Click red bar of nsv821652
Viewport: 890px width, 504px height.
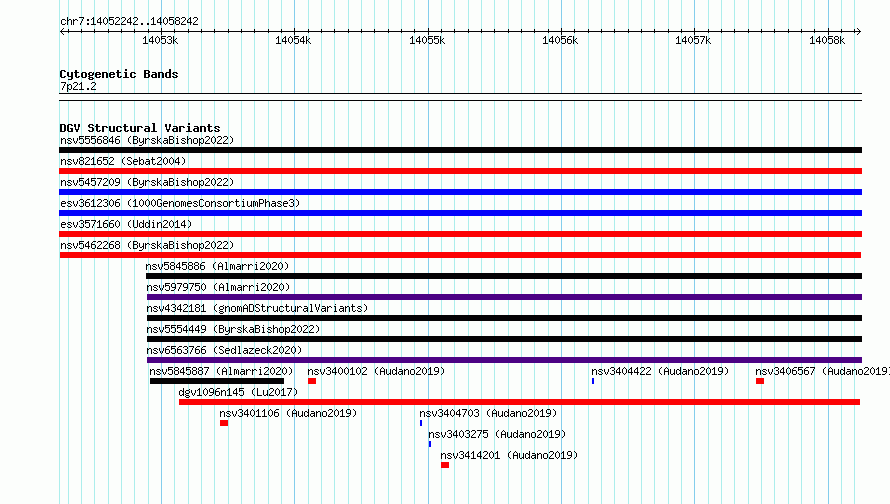coord(460,171)
